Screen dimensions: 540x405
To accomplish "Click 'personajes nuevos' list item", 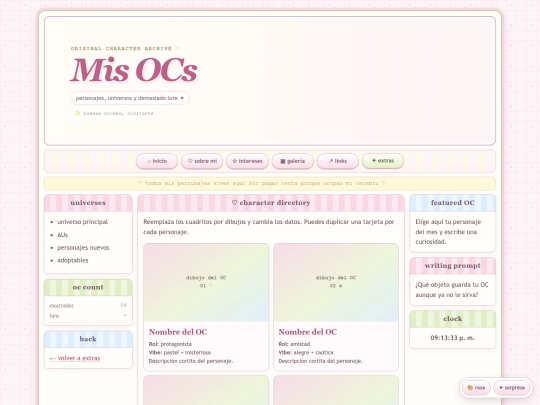I will 83,248.
